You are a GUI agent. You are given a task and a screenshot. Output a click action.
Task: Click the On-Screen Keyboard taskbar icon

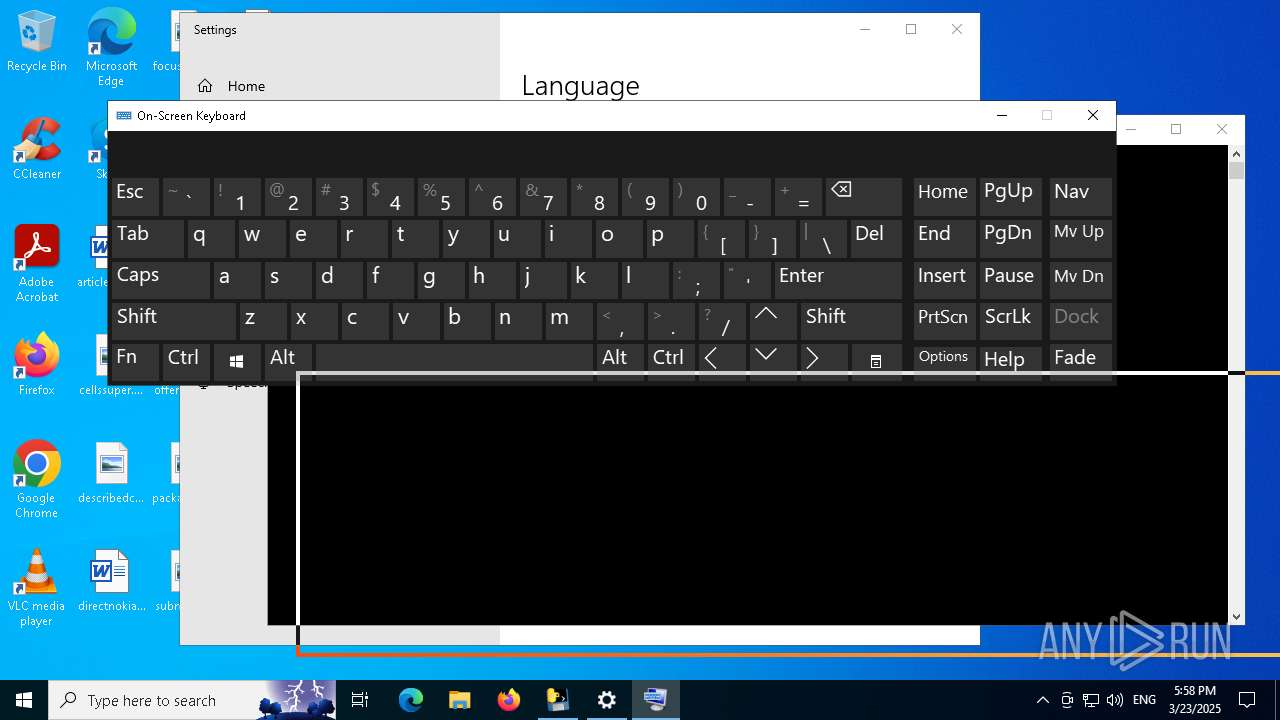pyautogui.click(x=656, y=700)
